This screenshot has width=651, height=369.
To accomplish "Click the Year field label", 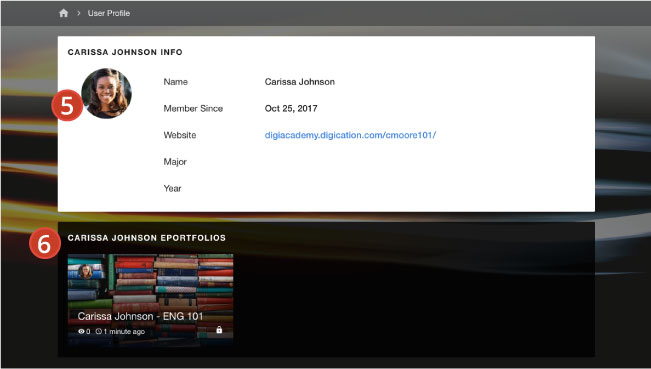I will (x=172, y=188).
